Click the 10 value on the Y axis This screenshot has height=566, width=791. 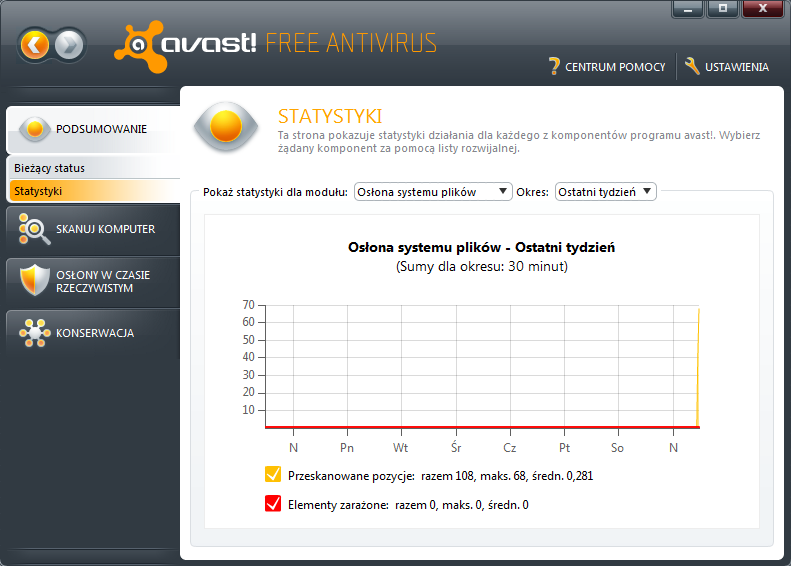249,410
